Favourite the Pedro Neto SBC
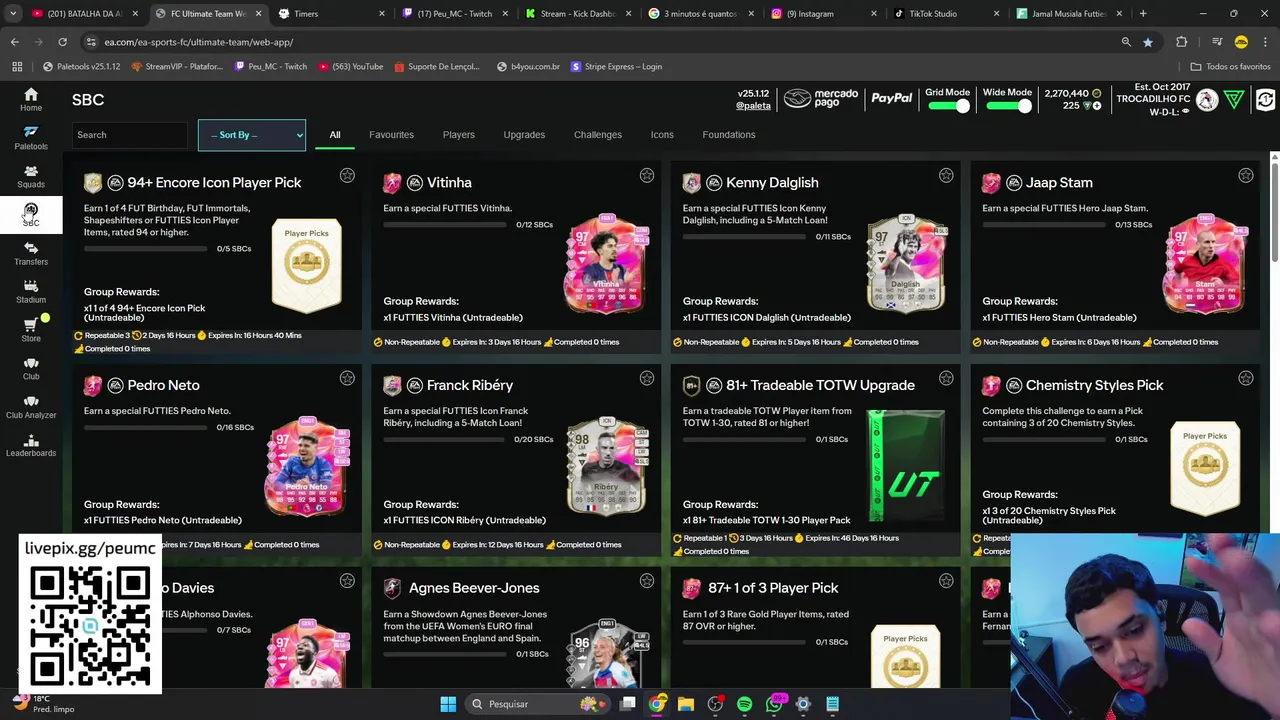 (x=347, y=378)
